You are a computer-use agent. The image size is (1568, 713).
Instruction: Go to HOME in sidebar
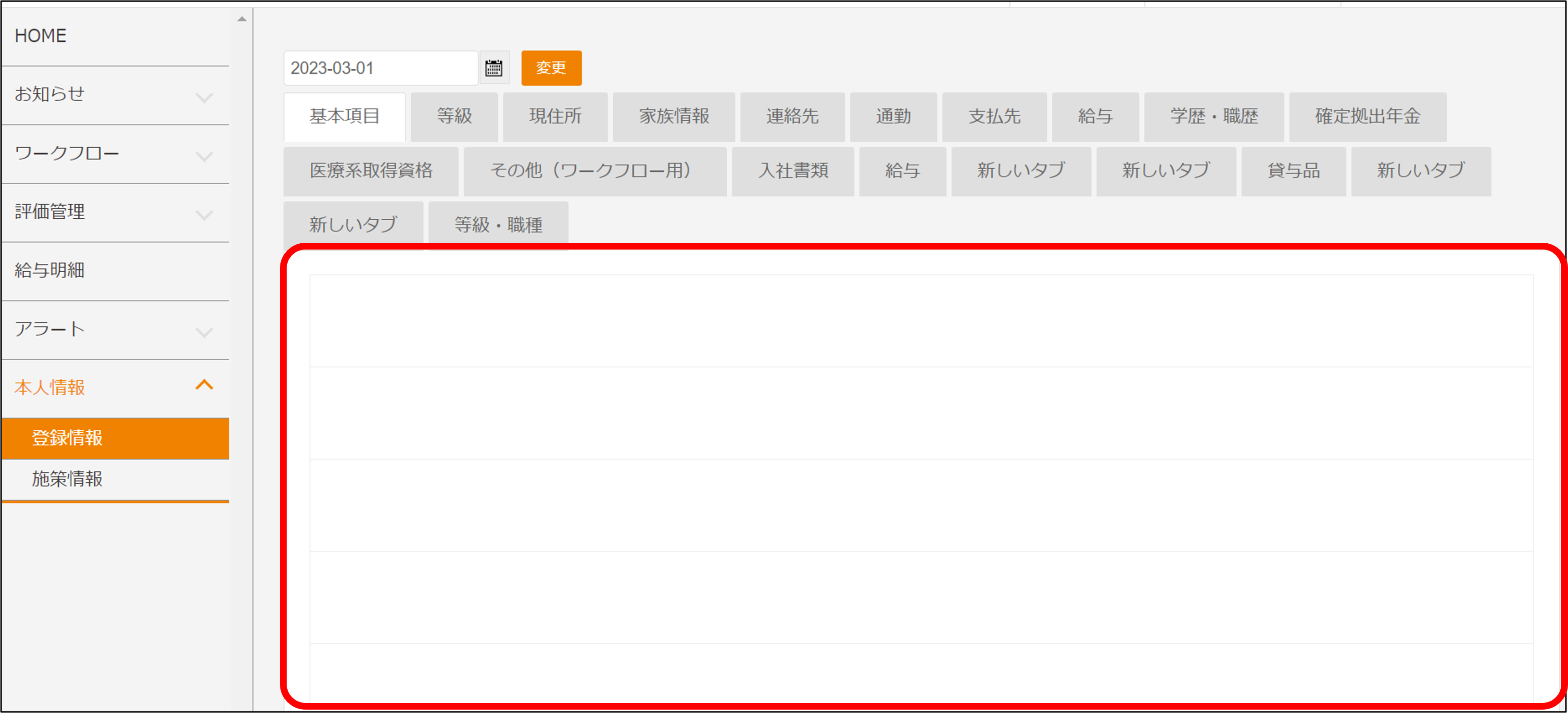41,36
